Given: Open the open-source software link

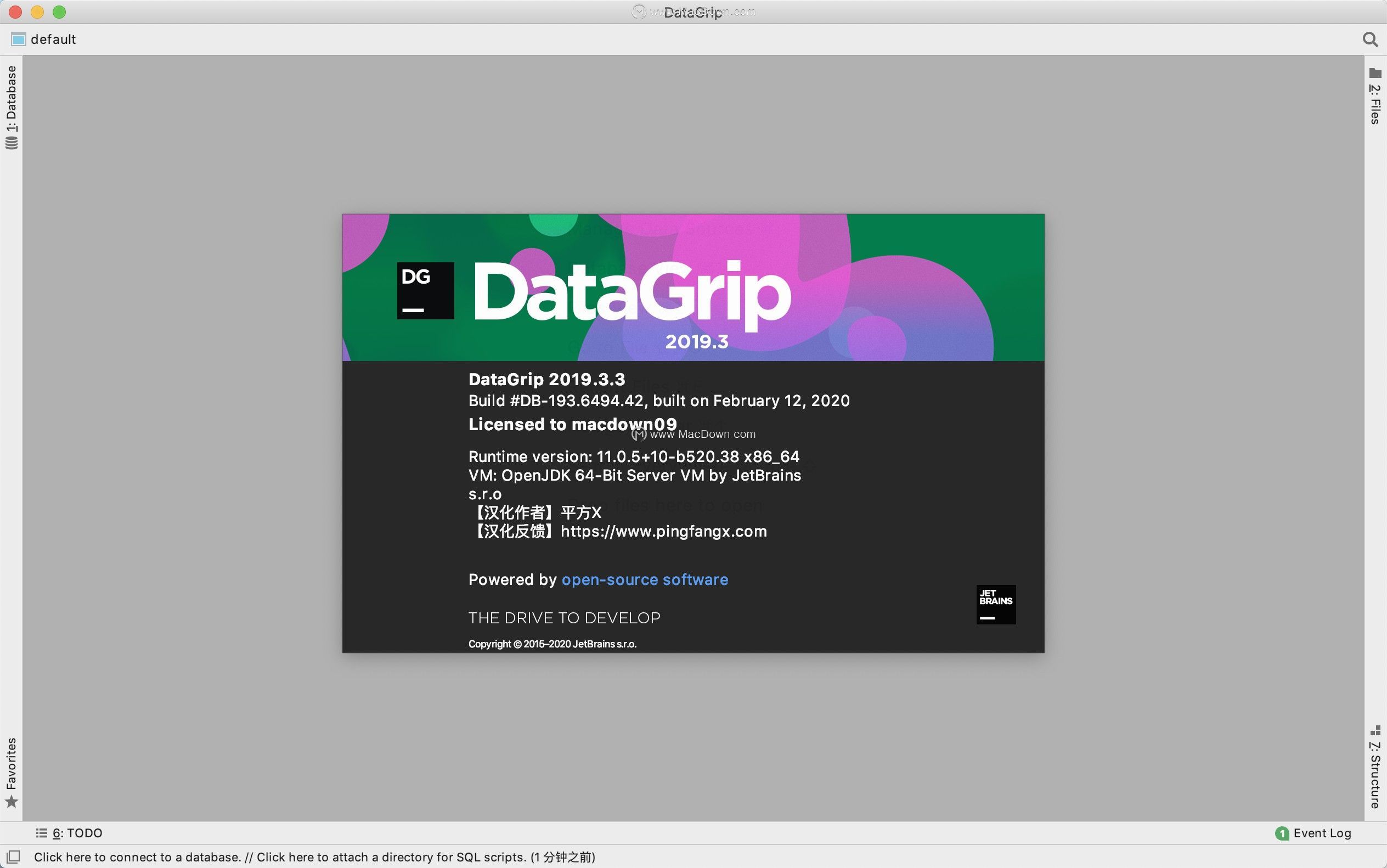Looking at the screenshot, I should tap(645, 579).
